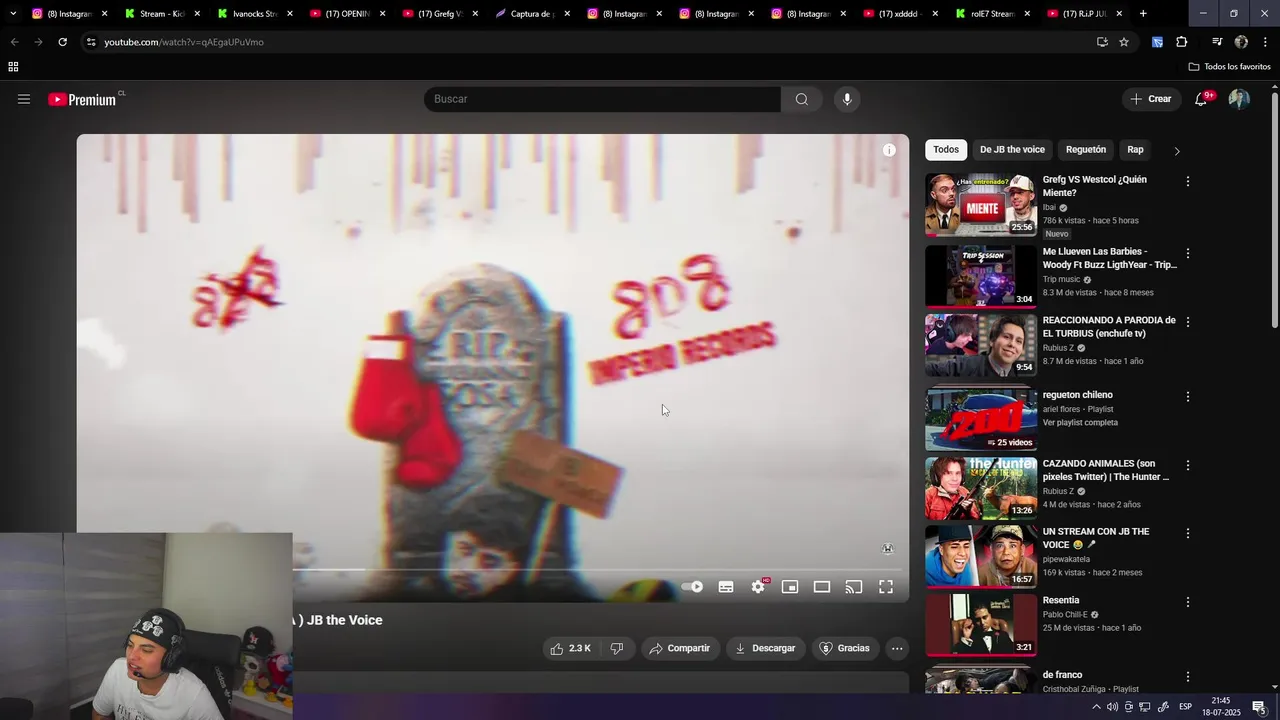This screenshot has height=720, width=1280.
Task: Open Todos los favoritos bookmarks folder
Action: pyautogui.click(x=1230, y=67)
